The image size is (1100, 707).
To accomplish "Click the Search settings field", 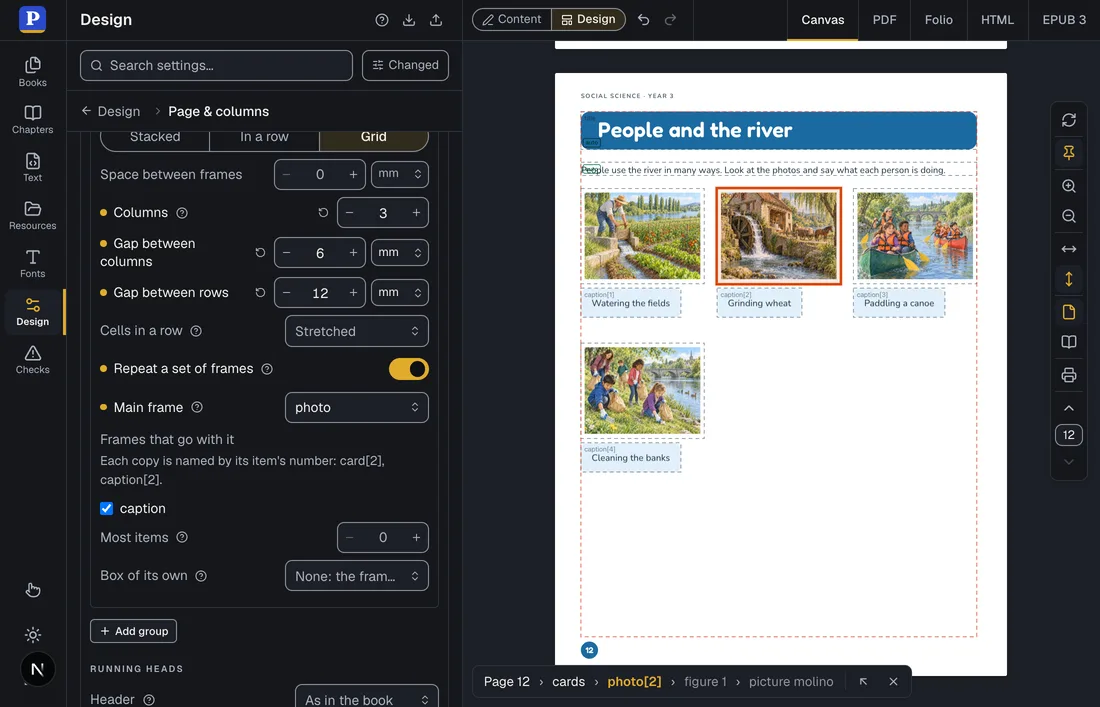I will point(217,65).
